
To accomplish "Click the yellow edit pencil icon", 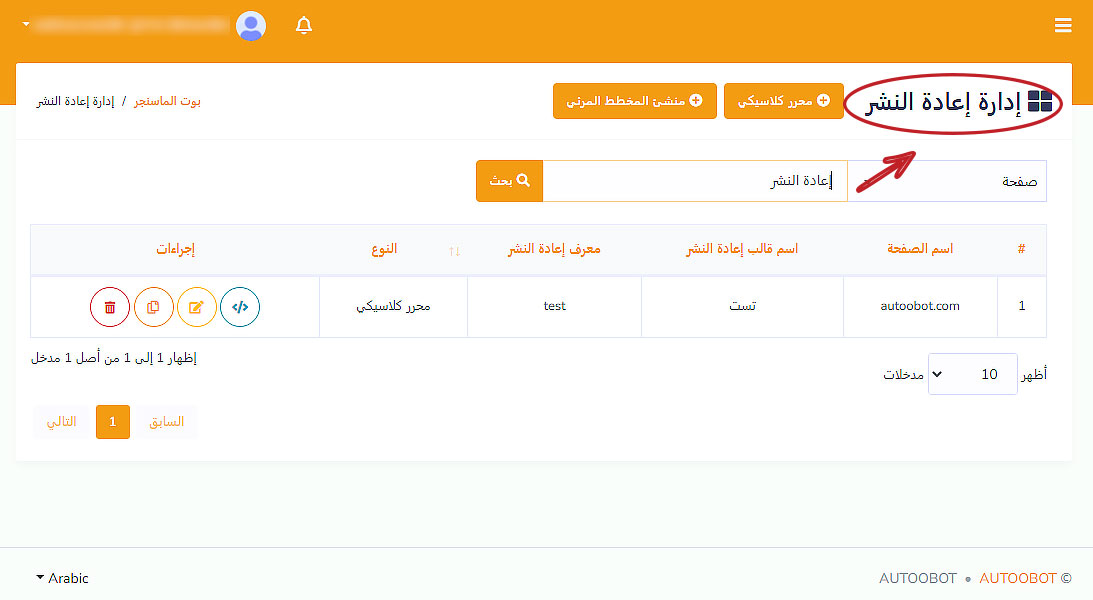I will (197, 307).
